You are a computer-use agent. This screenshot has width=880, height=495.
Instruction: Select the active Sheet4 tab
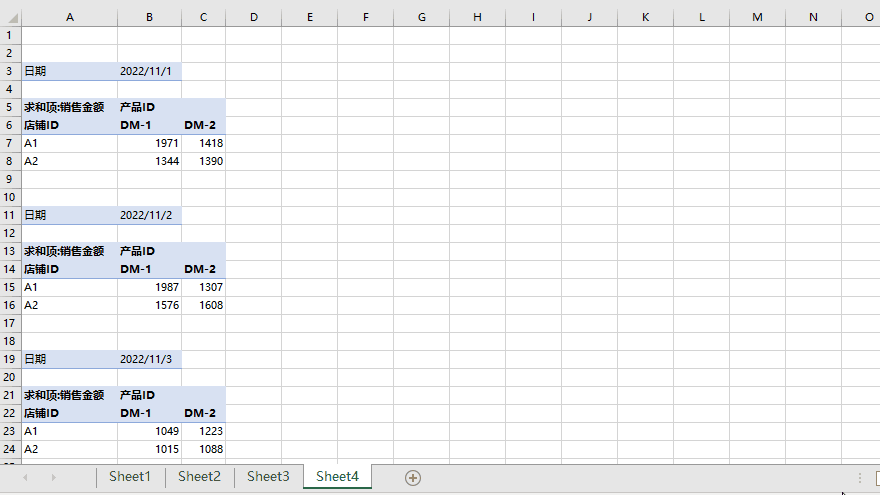pos(337,476)
